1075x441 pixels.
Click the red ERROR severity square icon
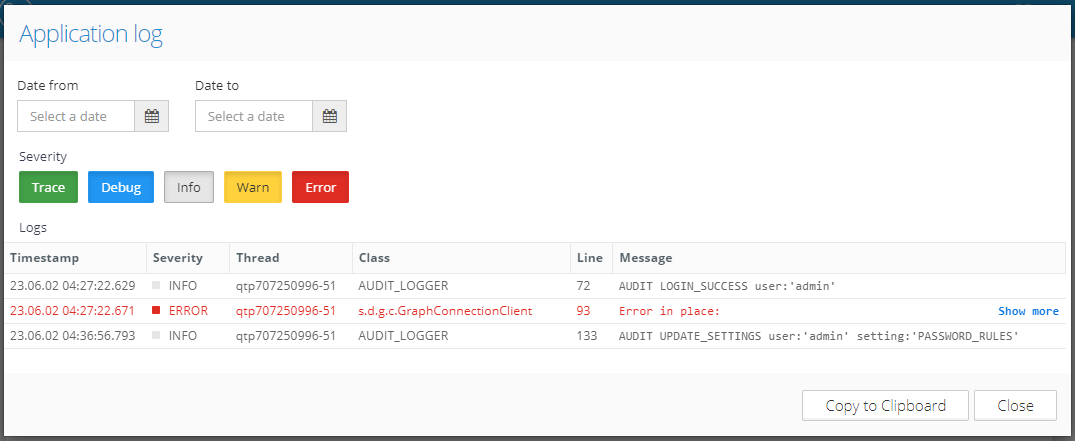pos(156,311)
